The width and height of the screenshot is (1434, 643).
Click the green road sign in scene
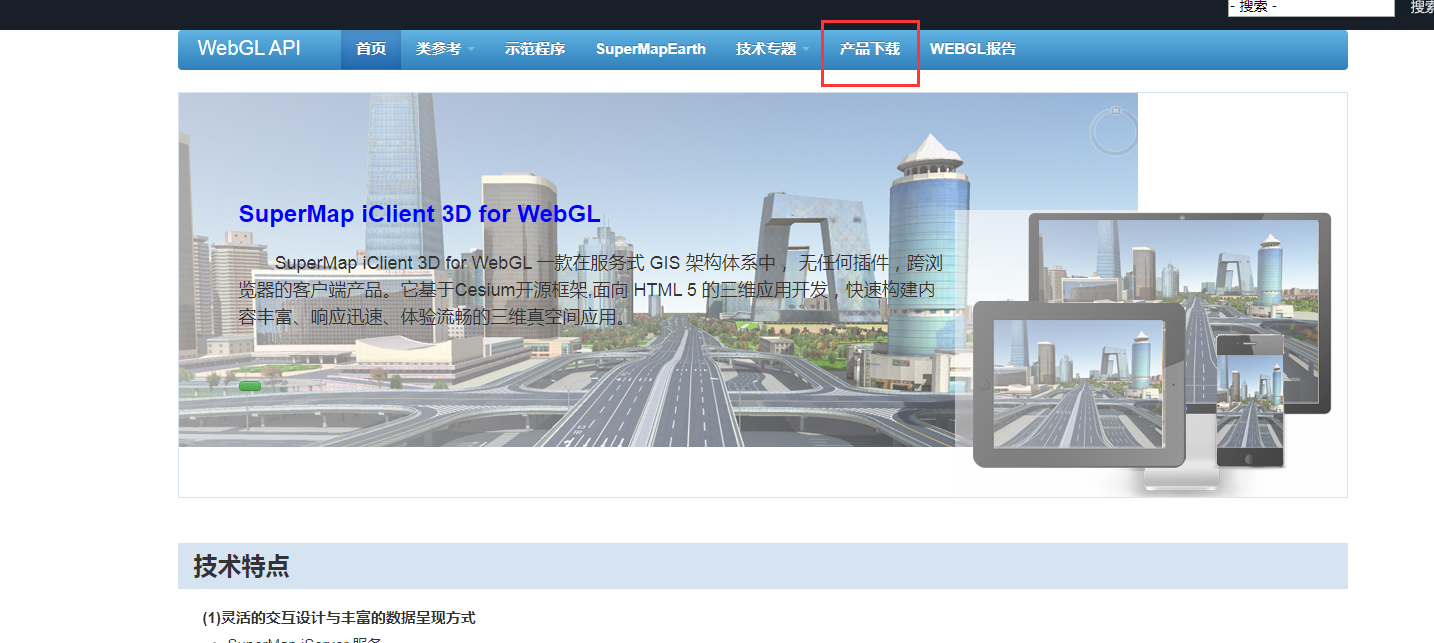coord(250,386)
